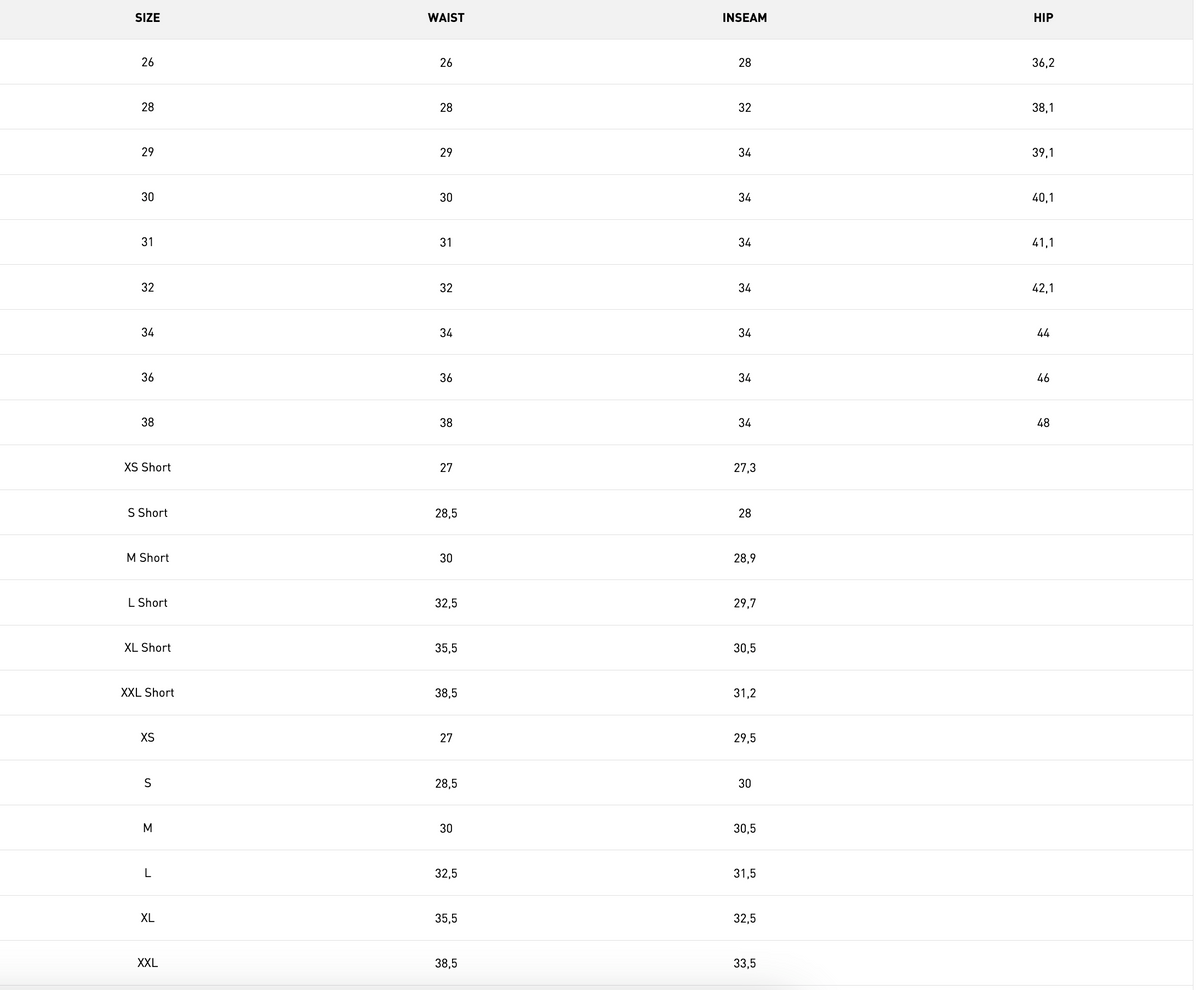Click the INSEAM column header

point(744,17)
